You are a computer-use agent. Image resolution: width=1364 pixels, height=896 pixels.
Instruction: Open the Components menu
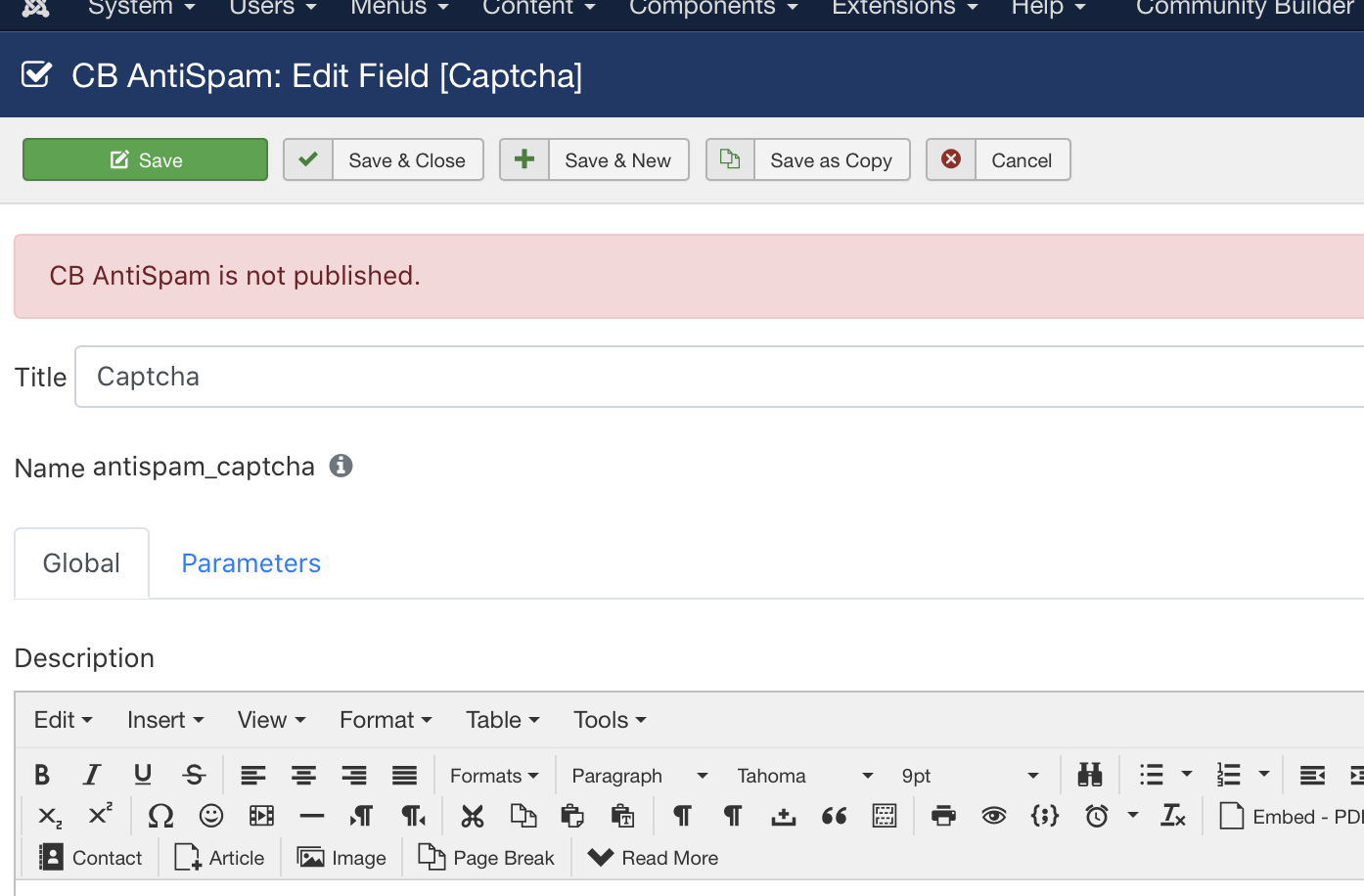click(x=713, y=8)
